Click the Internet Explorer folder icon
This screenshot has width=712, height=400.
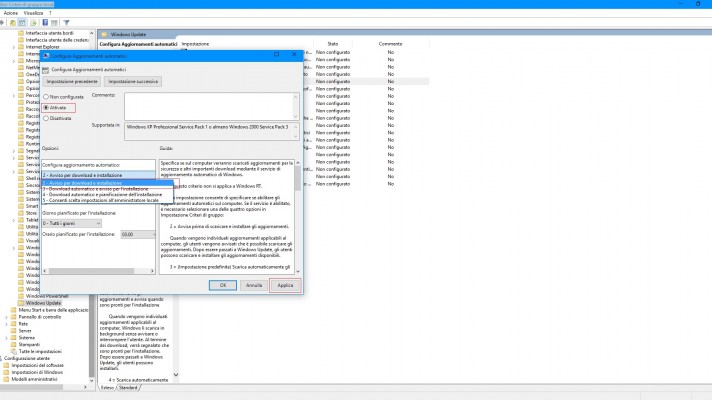point(21,46)
